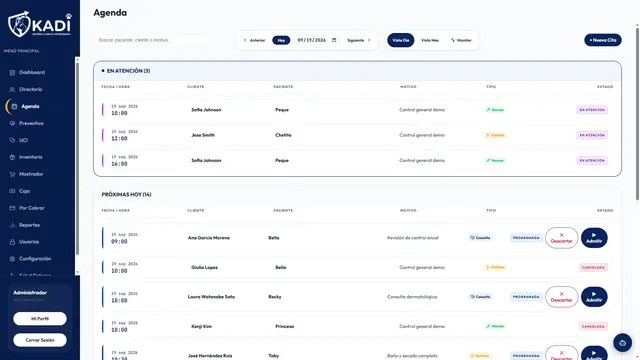Click sidebar scroll down arrow
This screenshot has width=640, height=360.
(77, 272)
